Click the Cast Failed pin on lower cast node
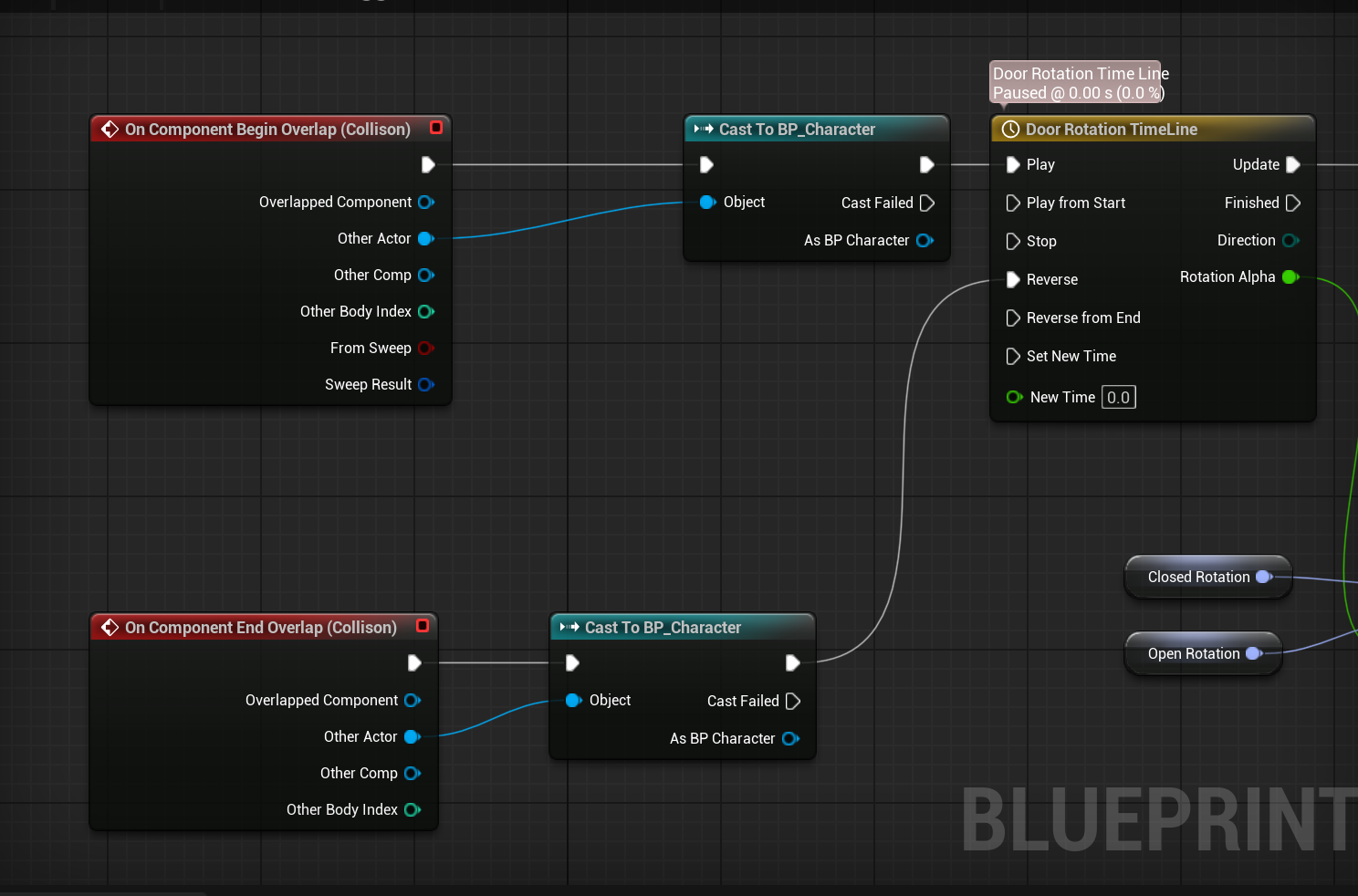Image resolution: width=1358 pixels, height=896 pixels. coord(793,701)
